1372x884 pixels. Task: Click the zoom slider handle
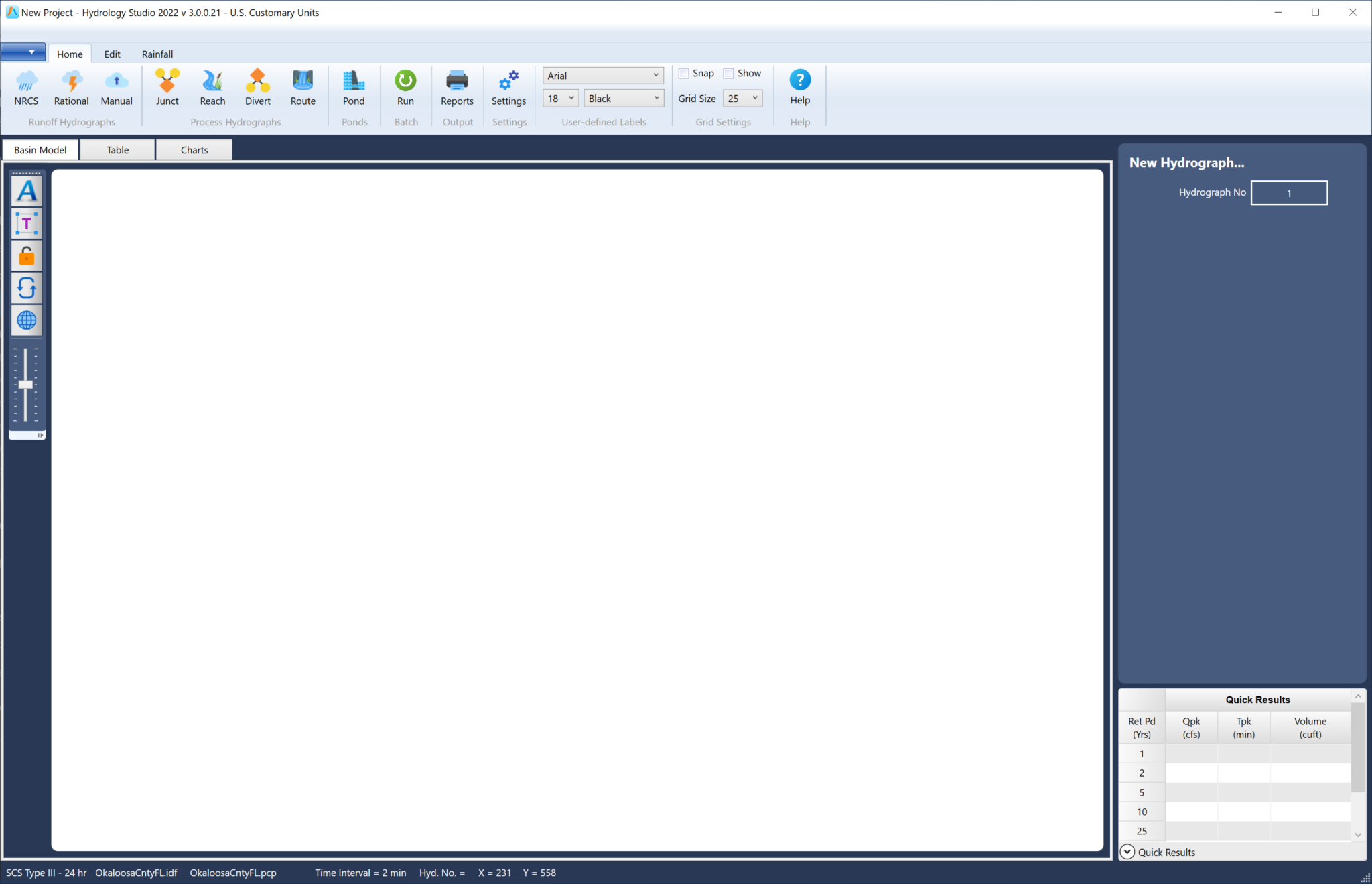[x=25, y=385]
